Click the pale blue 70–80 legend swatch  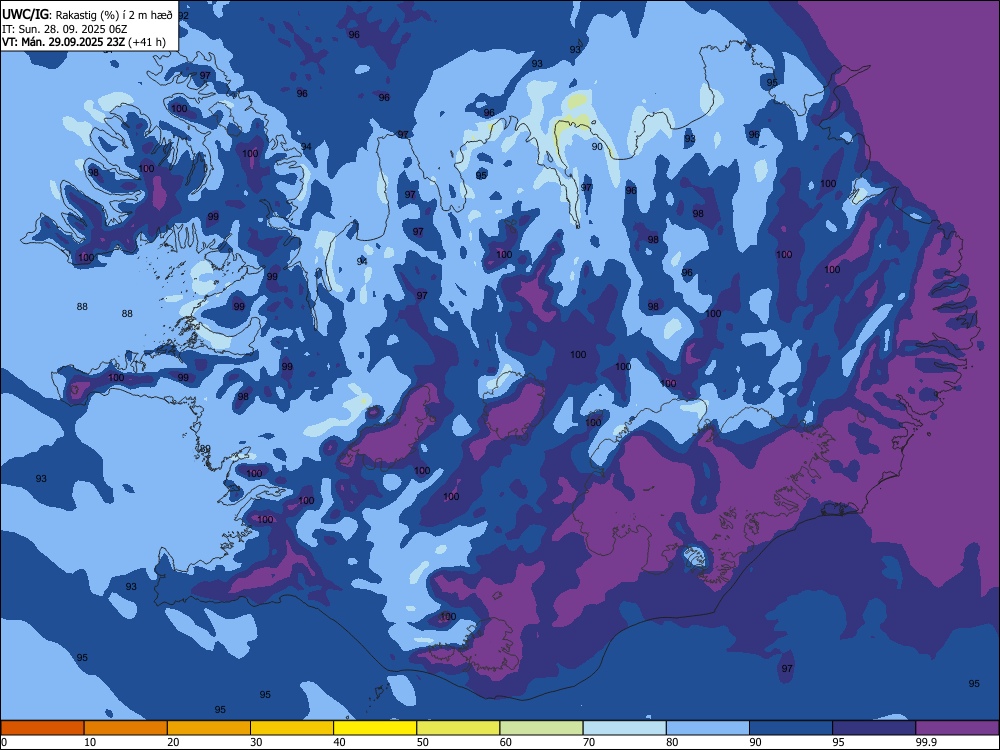click(625, 728)
